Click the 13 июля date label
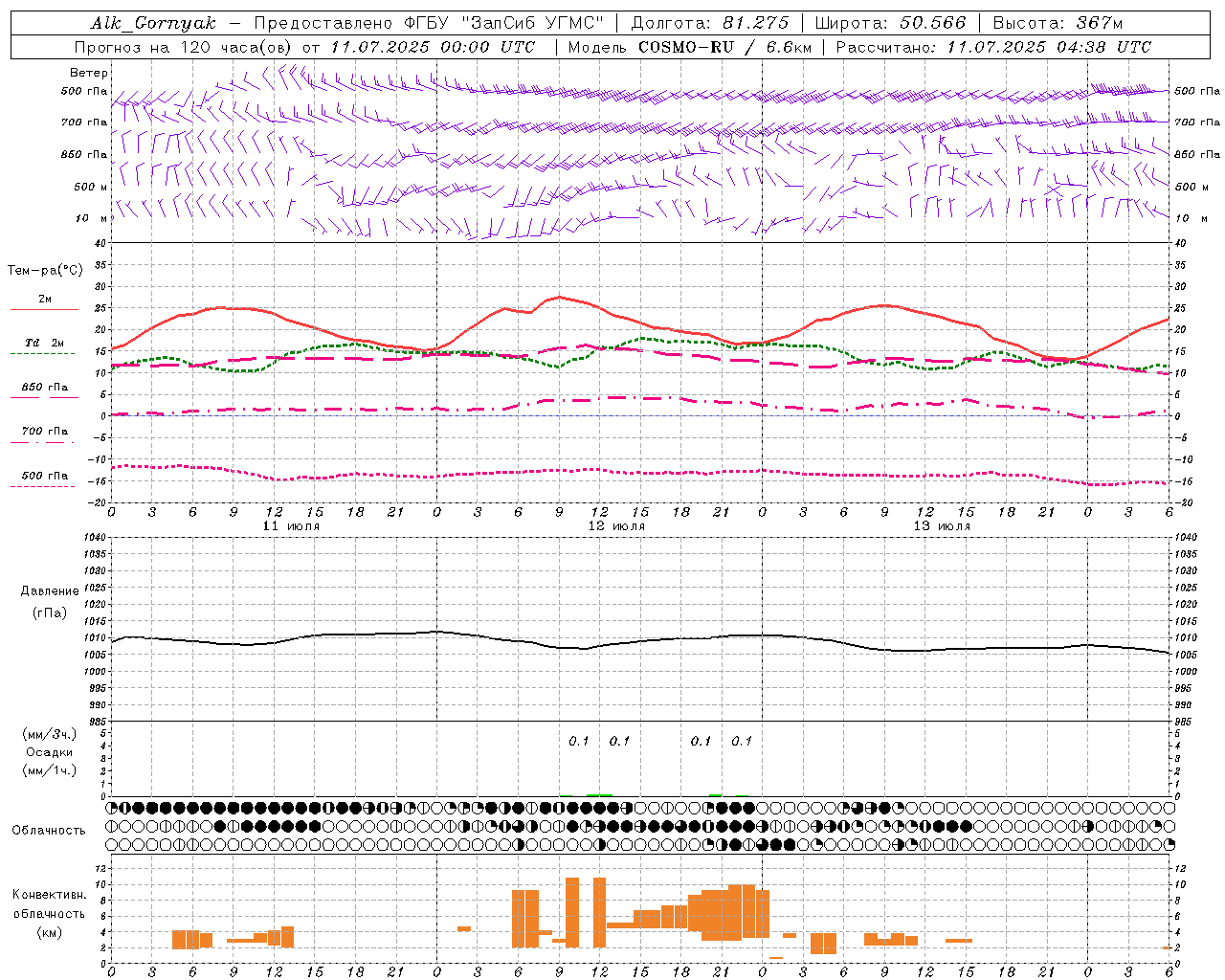1225x980 pixels. tap(942, 526)
